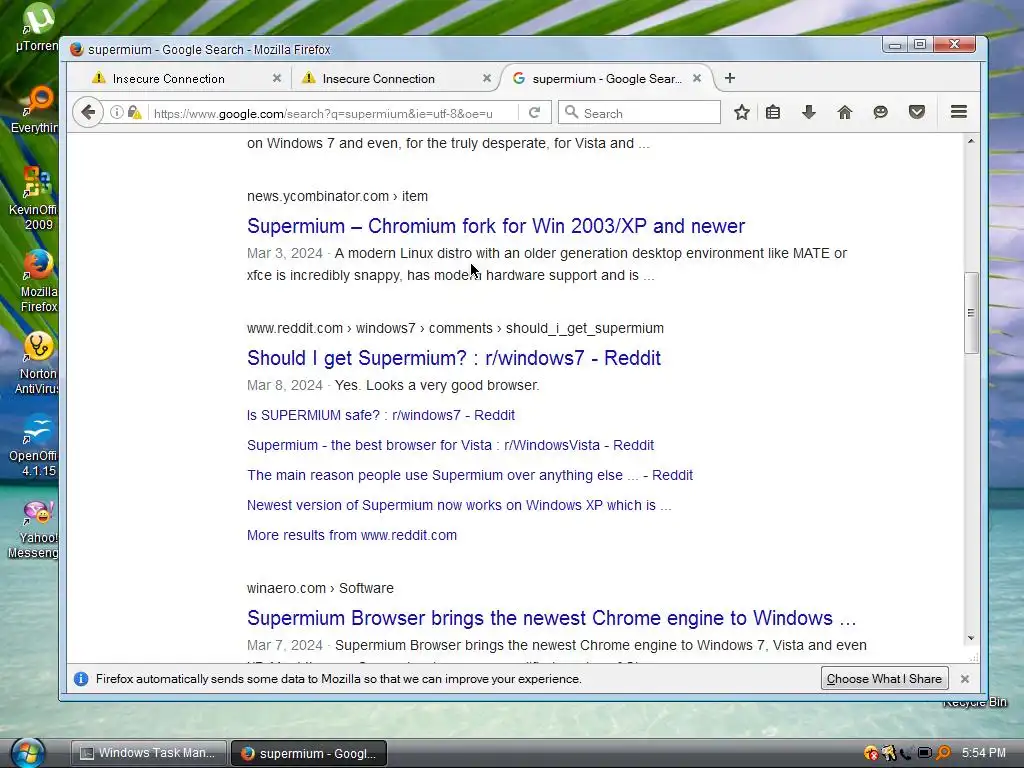Open Mozilla Firefox desktop shortcut
The image size is (1024, 768).
38,281
